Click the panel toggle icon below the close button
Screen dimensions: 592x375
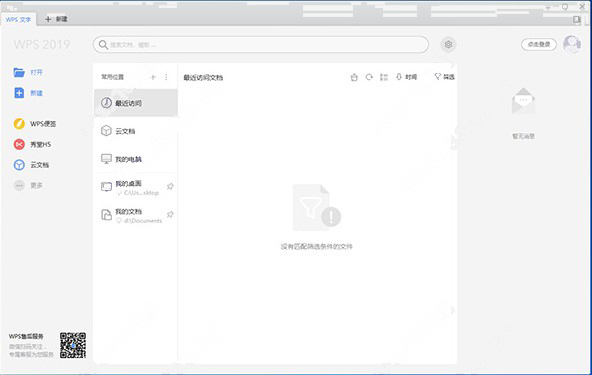577,19
